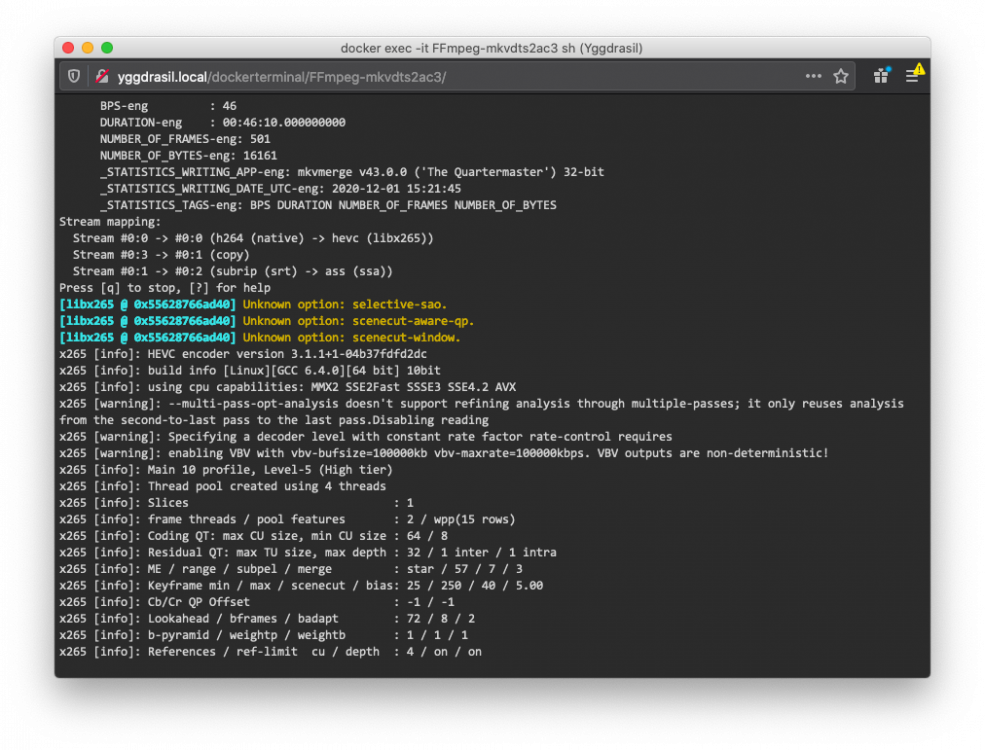Click the subrip to ass stream mapping line
Screen dimensions: 985x750
point(232,271)
